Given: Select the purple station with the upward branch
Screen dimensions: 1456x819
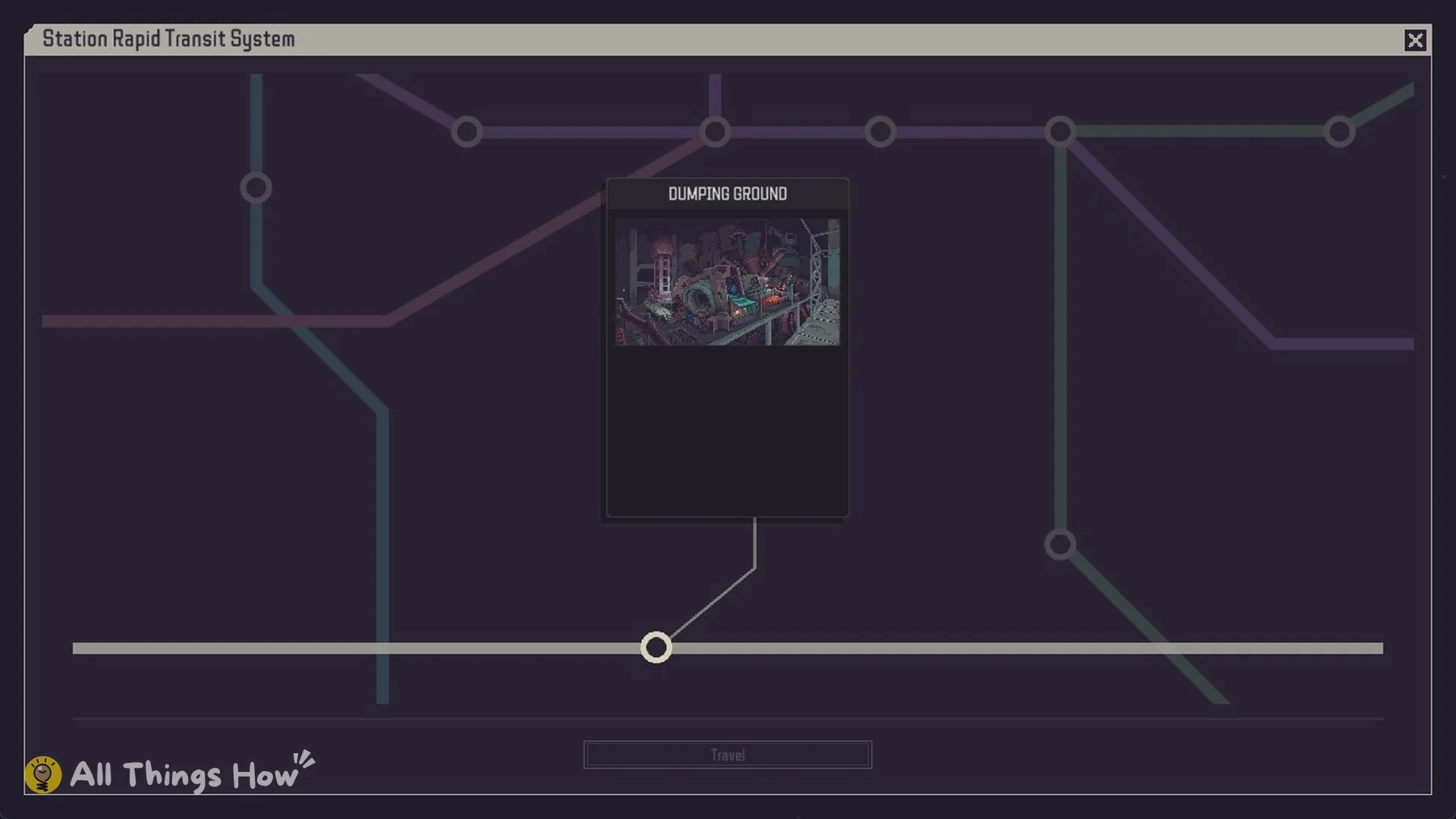Looking at the screenshot, I should pyautogui.click(x=714, y=132).
